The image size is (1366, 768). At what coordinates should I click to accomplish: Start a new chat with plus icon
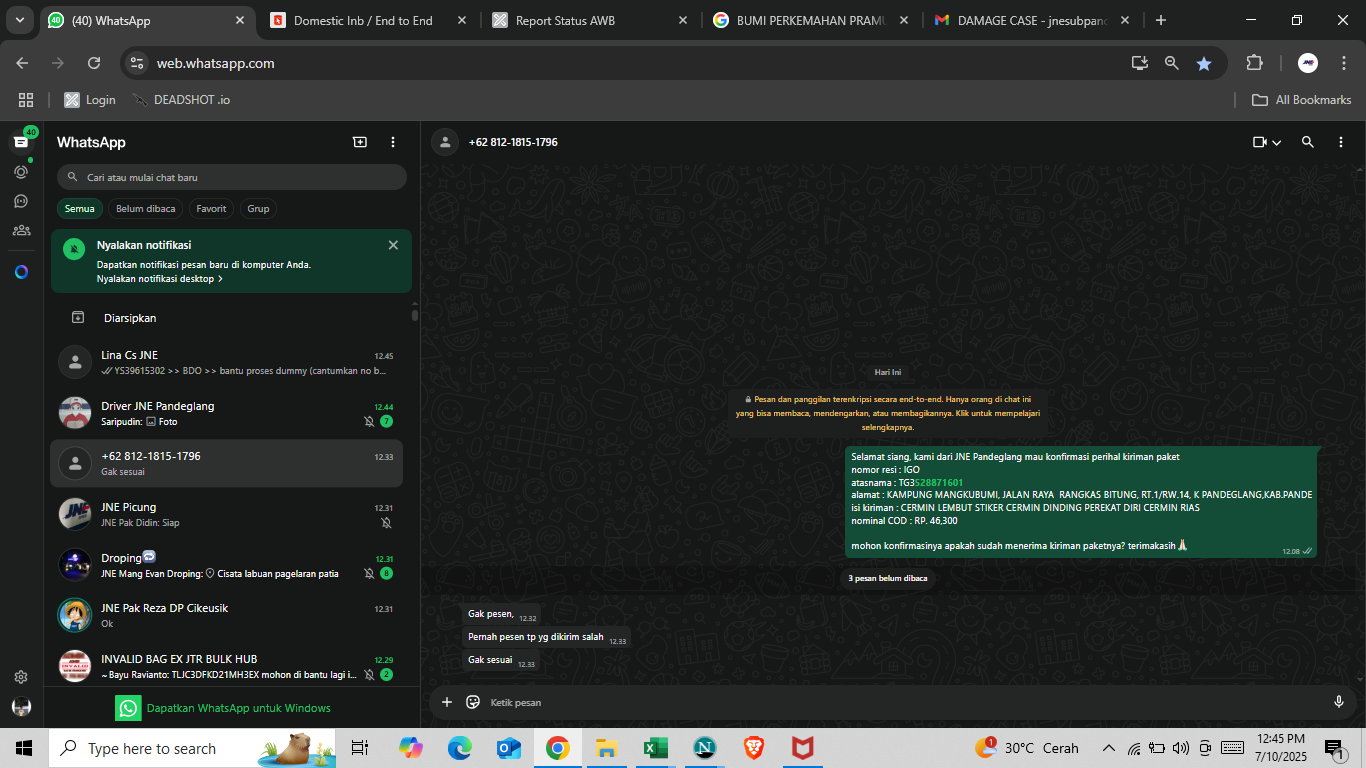coord(360,142)
